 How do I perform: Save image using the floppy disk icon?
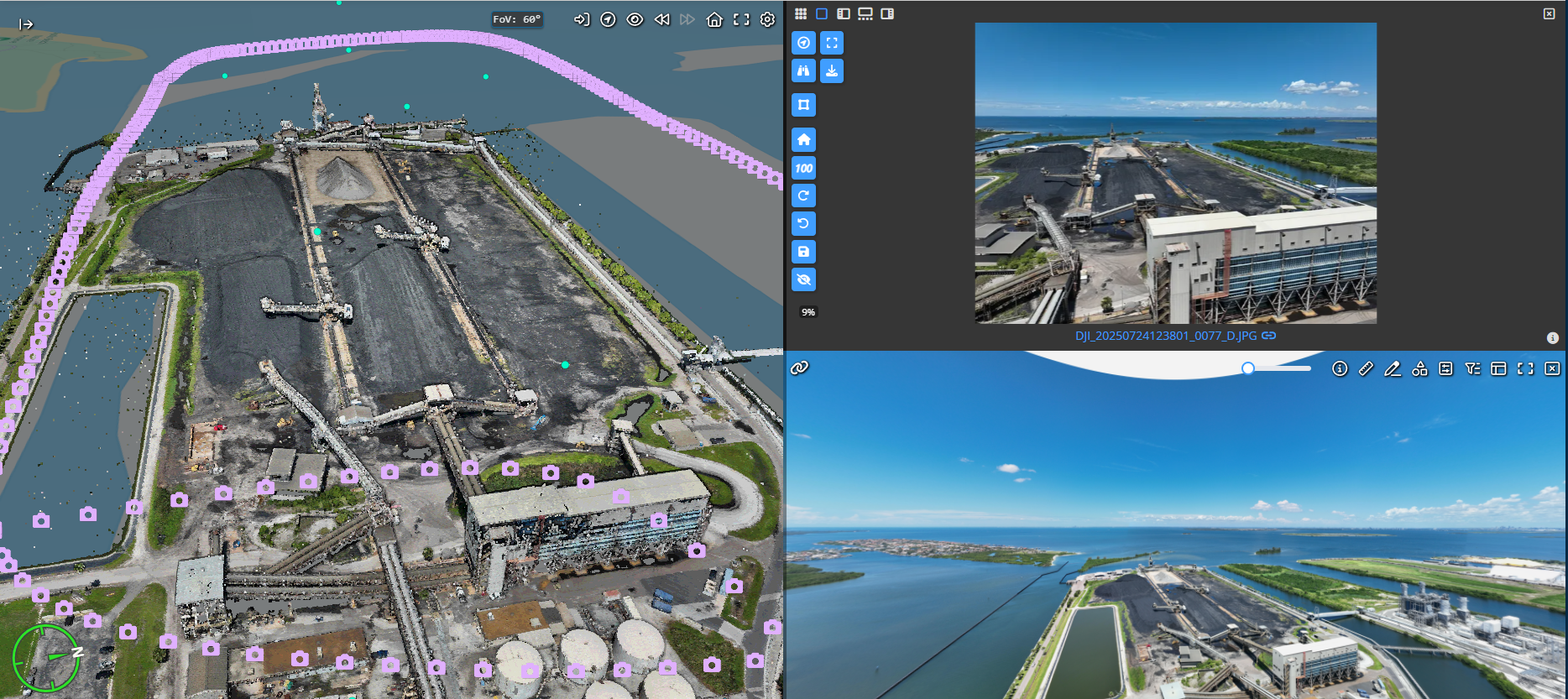click(x=803, y=252)
